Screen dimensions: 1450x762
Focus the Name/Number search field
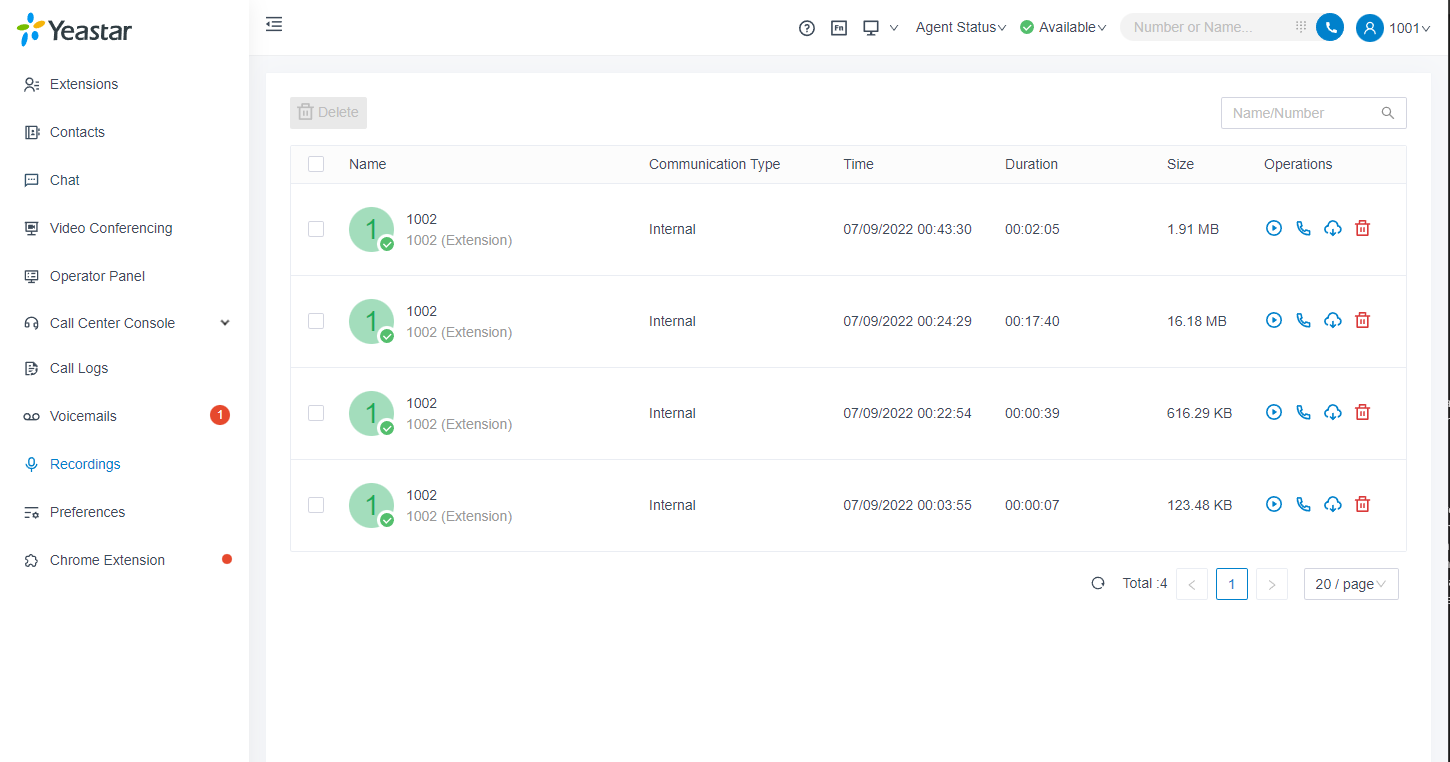pos(1300,113)
